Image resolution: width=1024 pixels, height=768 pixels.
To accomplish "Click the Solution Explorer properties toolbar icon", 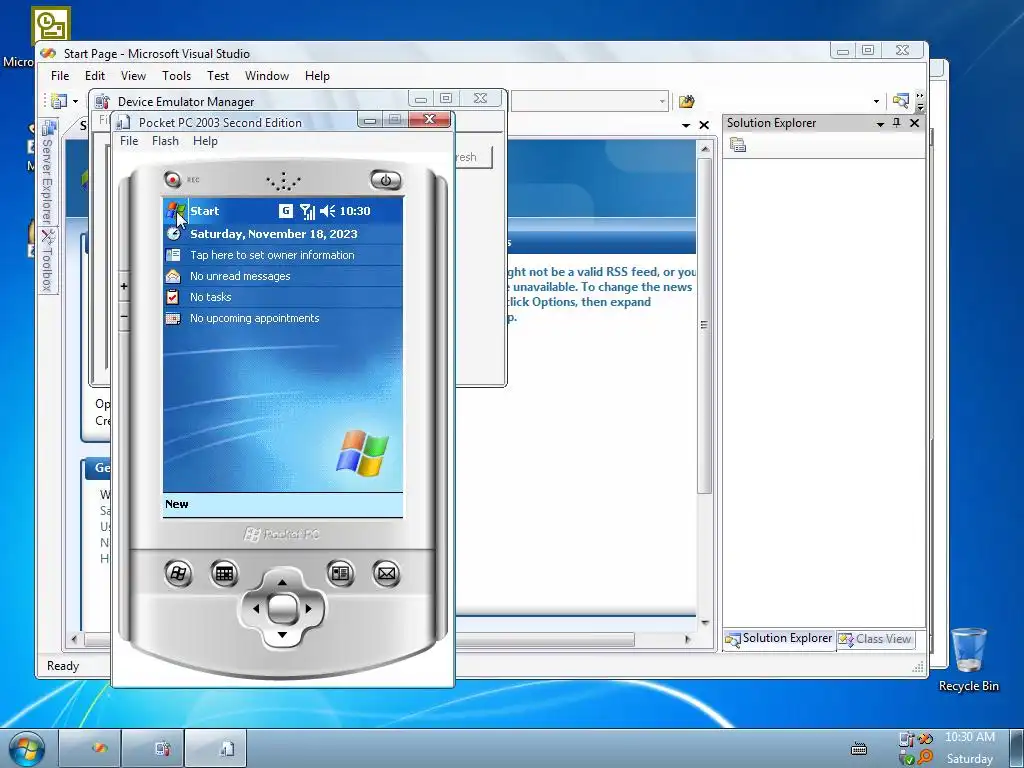I will pos(738,145).
